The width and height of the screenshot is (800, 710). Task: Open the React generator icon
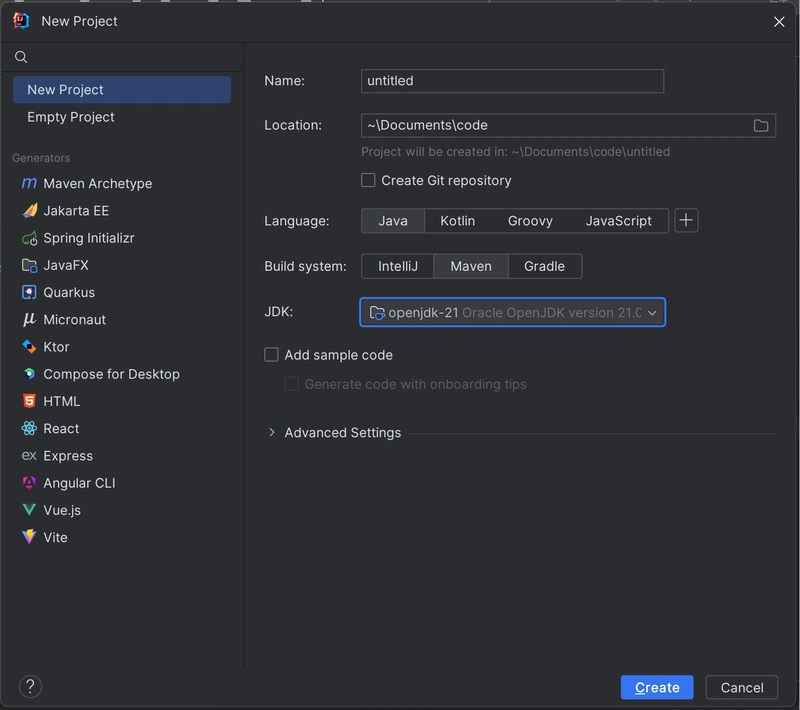29,428
